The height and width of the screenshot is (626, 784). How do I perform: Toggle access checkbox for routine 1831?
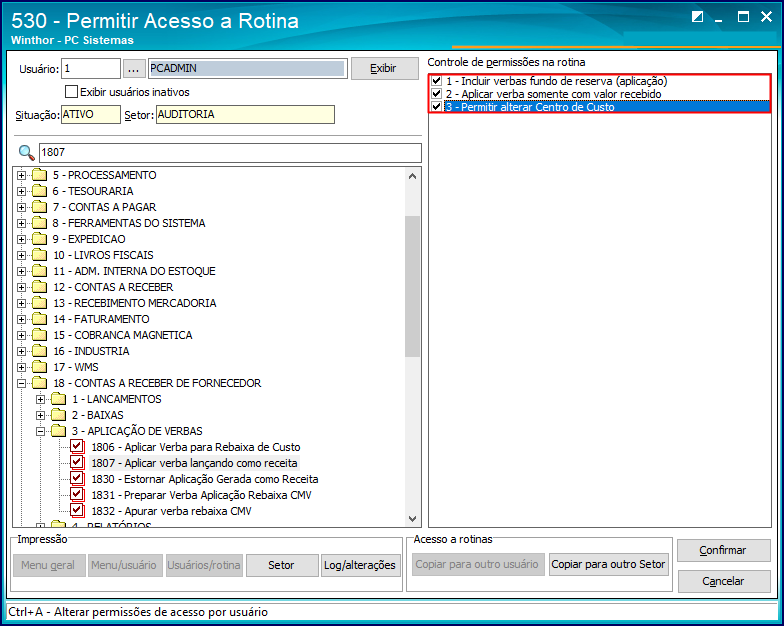77,494
